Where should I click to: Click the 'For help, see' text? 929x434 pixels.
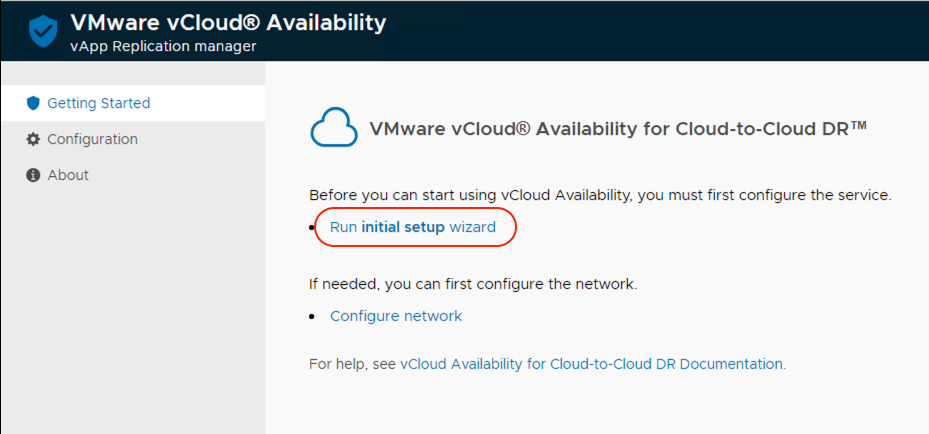tap(353, 364)
